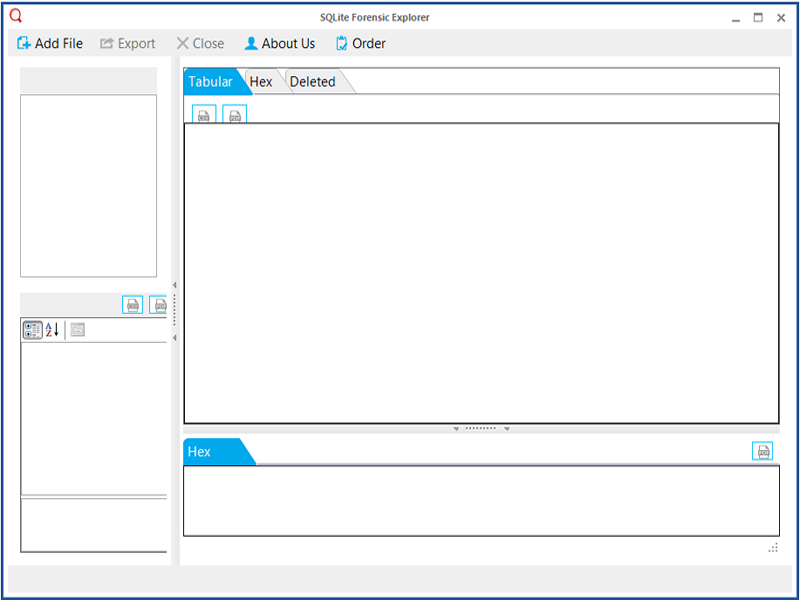800x600 pixels.
Task: Click the dotted grip on horizontal splitter
Action: click(x=481, y=428)
